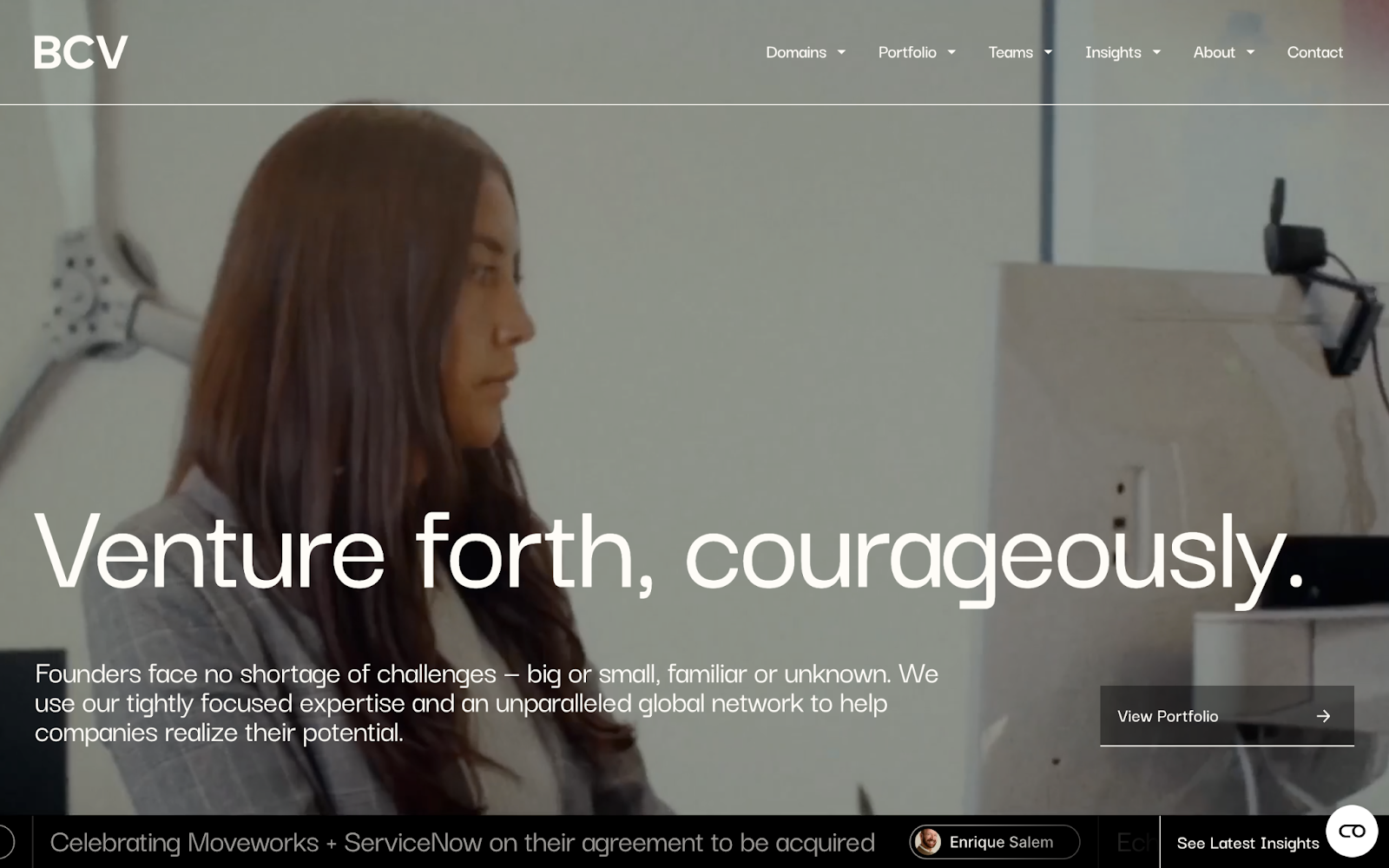Image resolution: width=1389 pixels, height=868 pixels.
Task: Open the Teams menu
Action: pos(1010,52)
